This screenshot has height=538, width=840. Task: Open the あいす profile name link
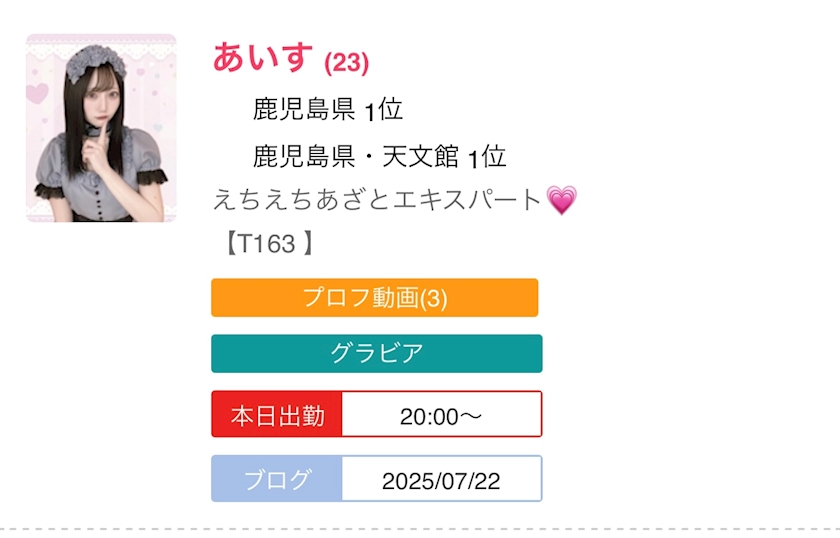(263, 58)
